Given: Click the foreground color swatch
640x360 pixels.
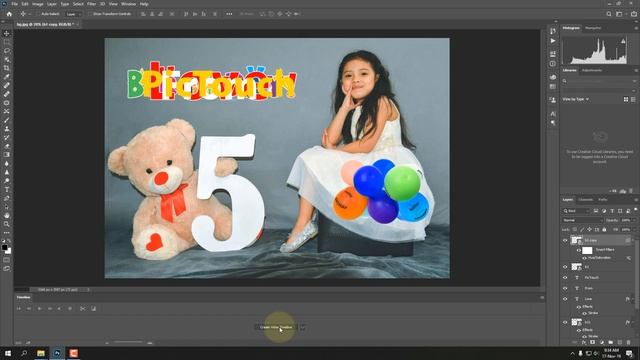Looking at the screenshot, I should 4,248.
